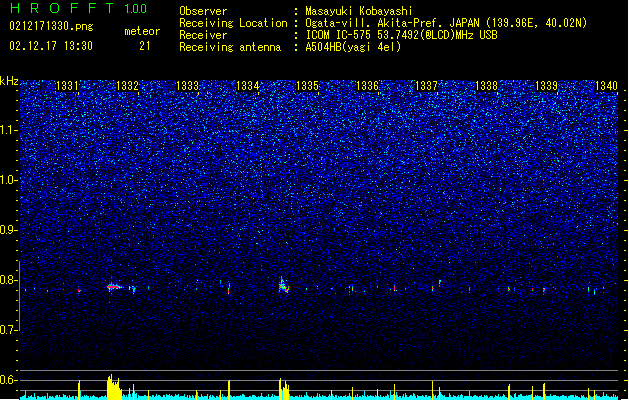629x400 pixels.
Task: Click the meteor count value 21
Action: click(145, 46)
